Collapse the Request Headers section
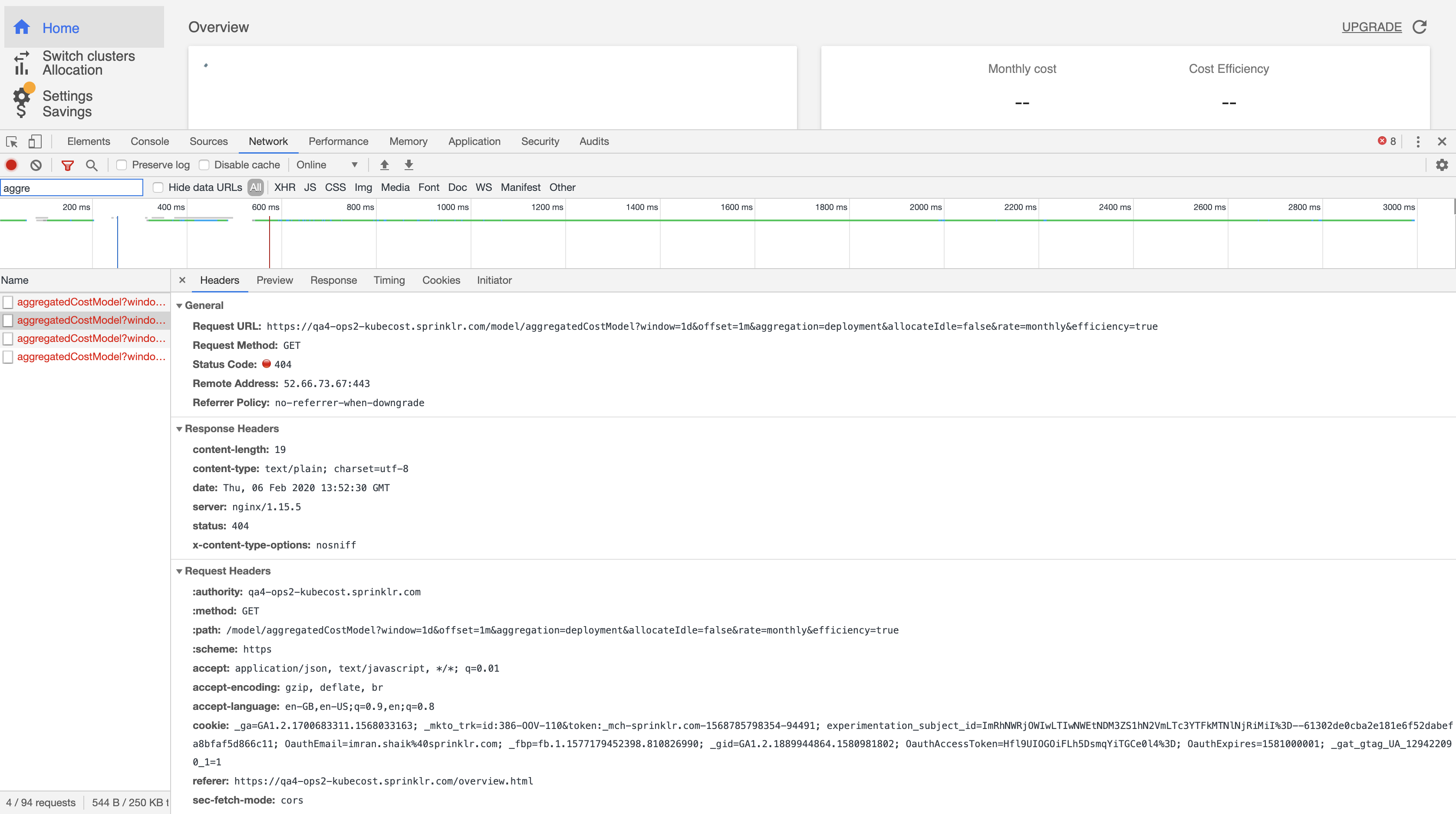Viewport: 1456px width, 814px height. [x=180, y=571]
